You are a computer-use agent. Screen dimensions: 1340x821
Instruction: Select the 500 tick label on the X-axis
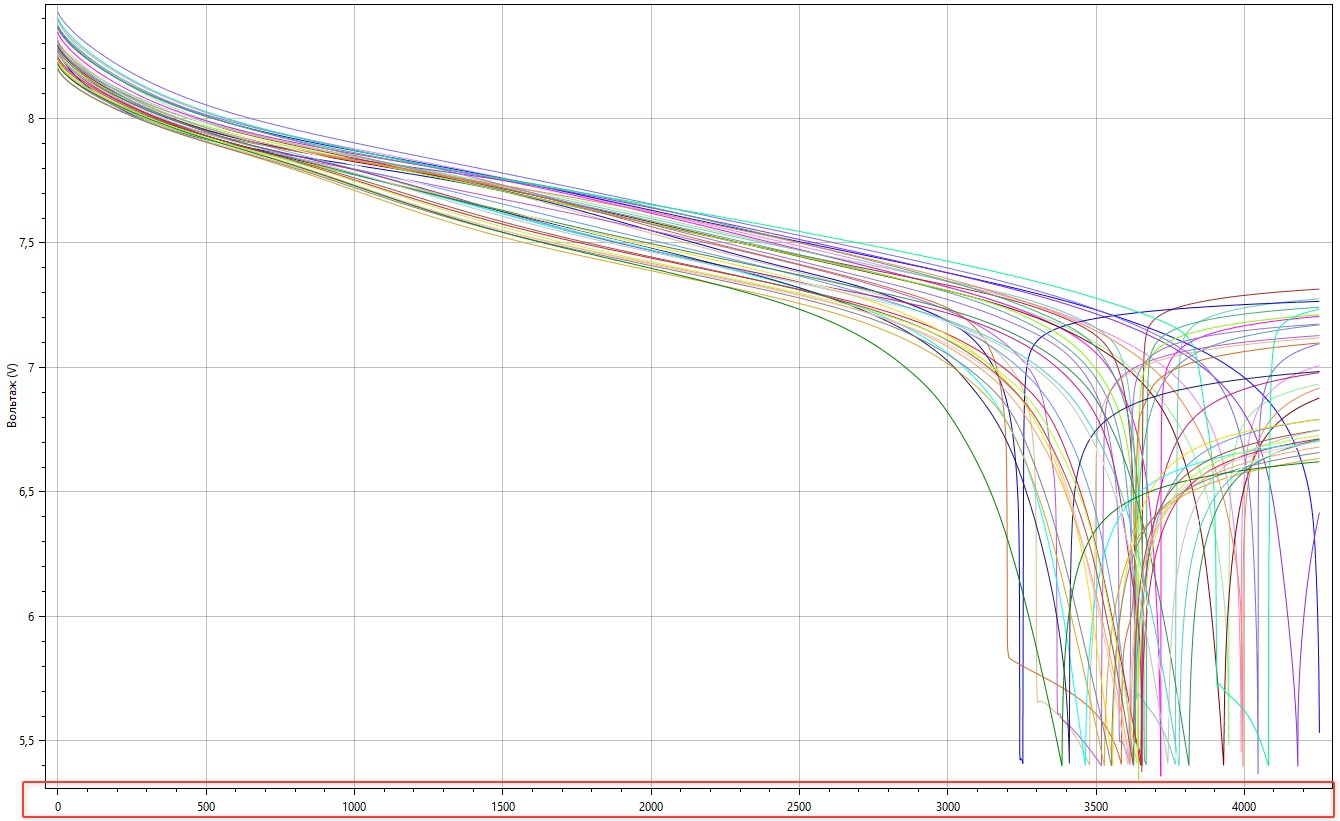(206, 805)
